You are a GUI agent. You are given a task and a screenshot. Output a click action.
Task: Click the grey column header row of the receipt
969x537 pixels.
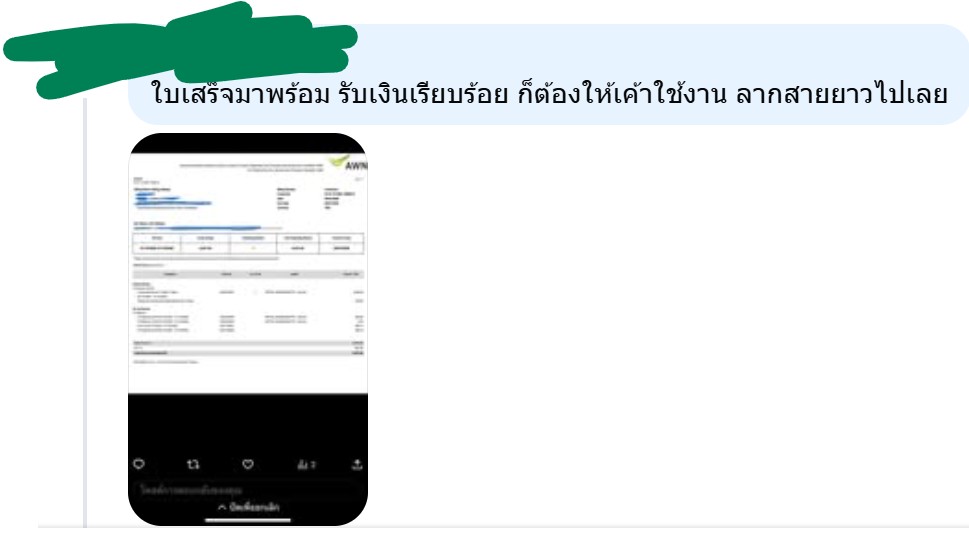coord(248,274)
